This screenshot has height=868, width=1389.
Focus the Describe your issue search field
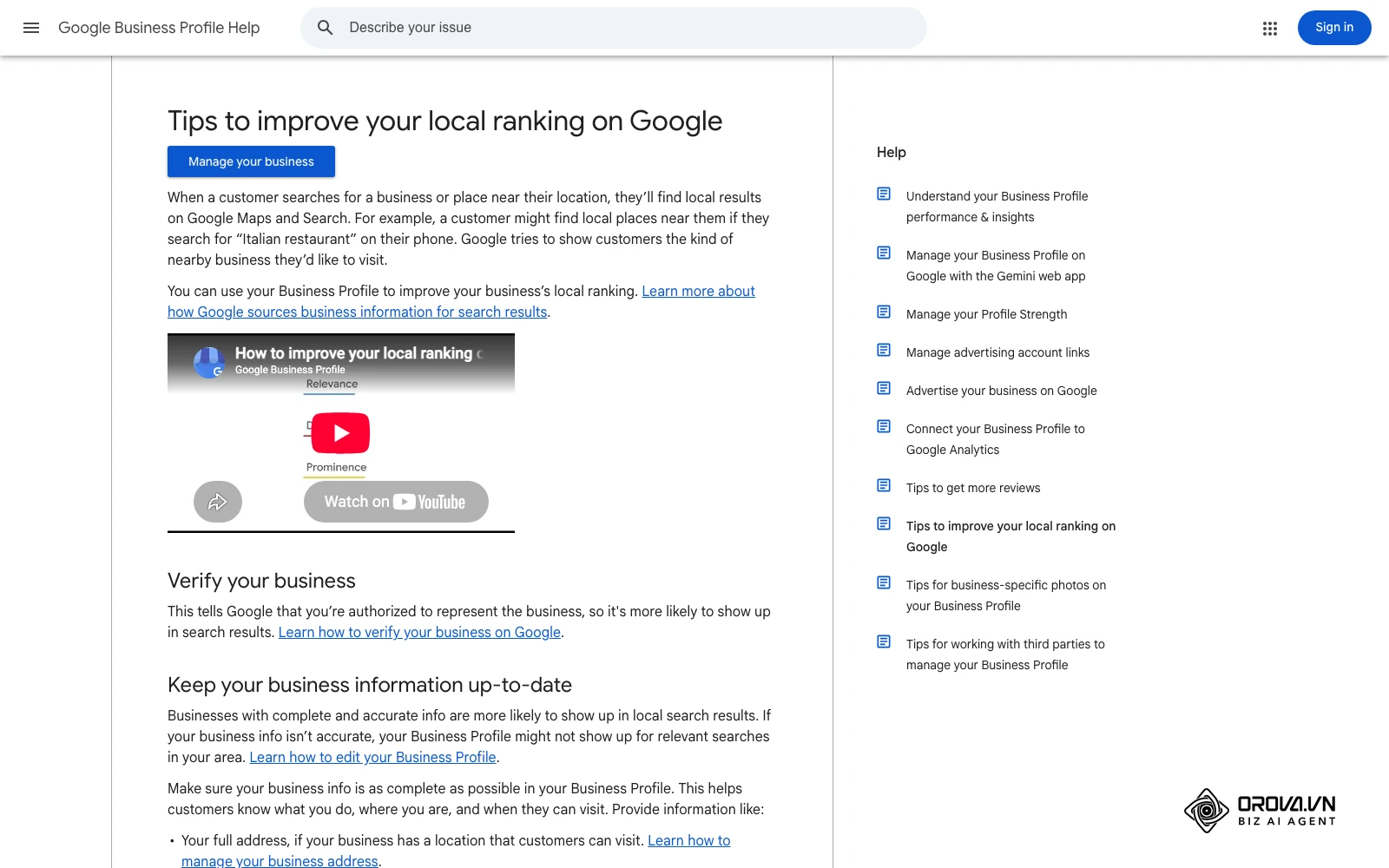[x=614, y=28]
